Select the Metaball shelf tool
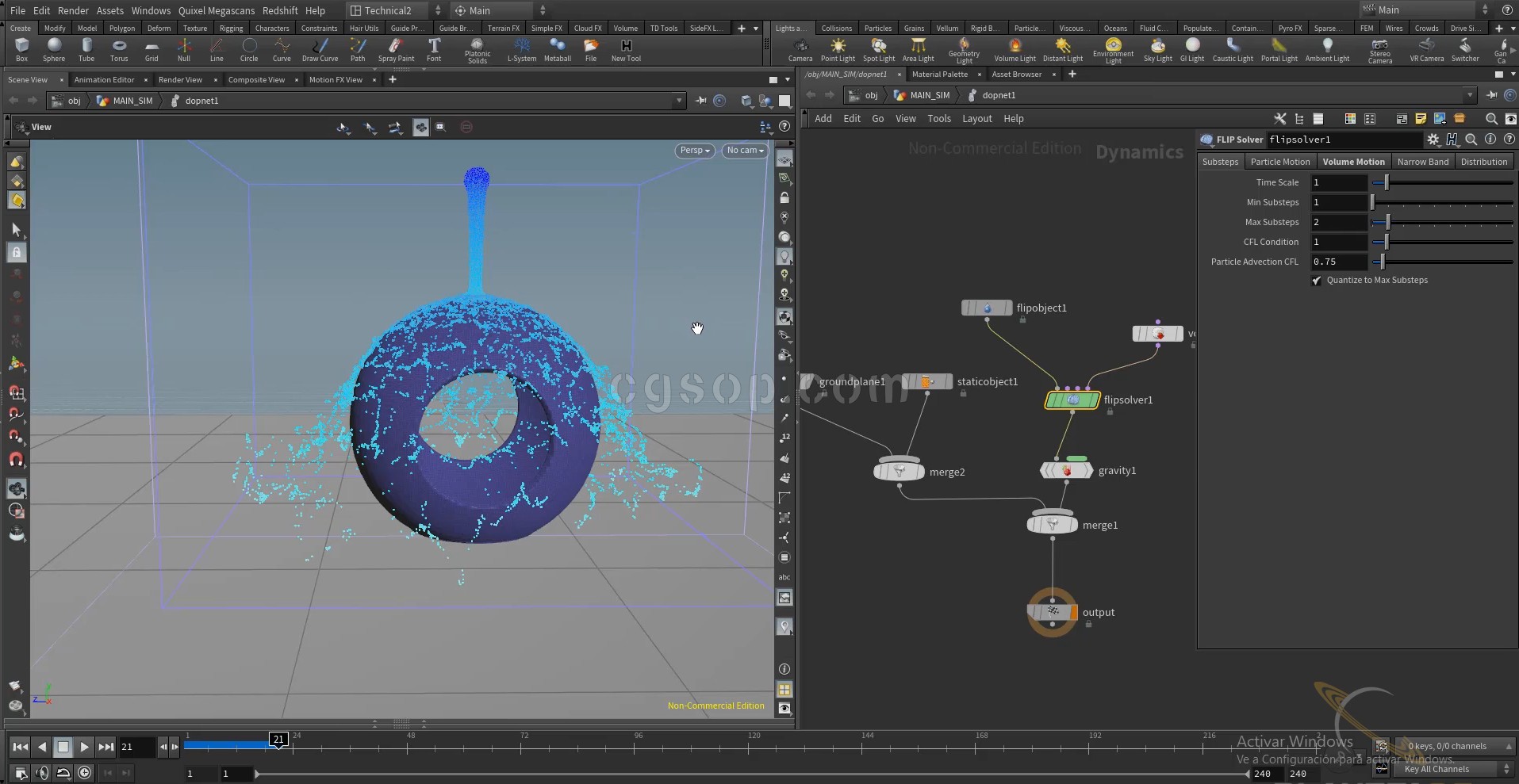This screenshot has height=784, width=1519. click(x=557, y=49)
